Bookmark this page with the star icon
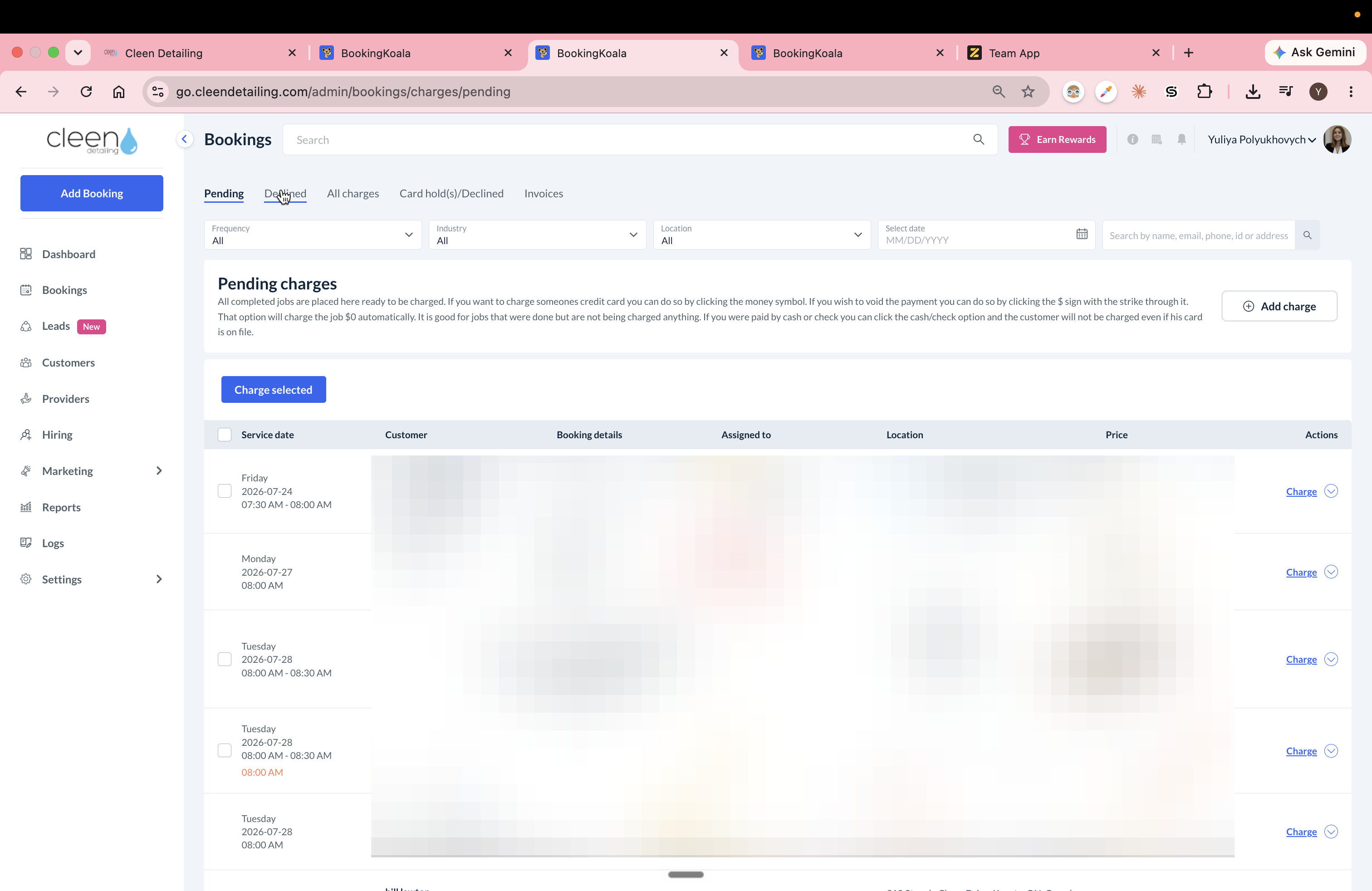The image size is (1372, 891). [1028, 92]
